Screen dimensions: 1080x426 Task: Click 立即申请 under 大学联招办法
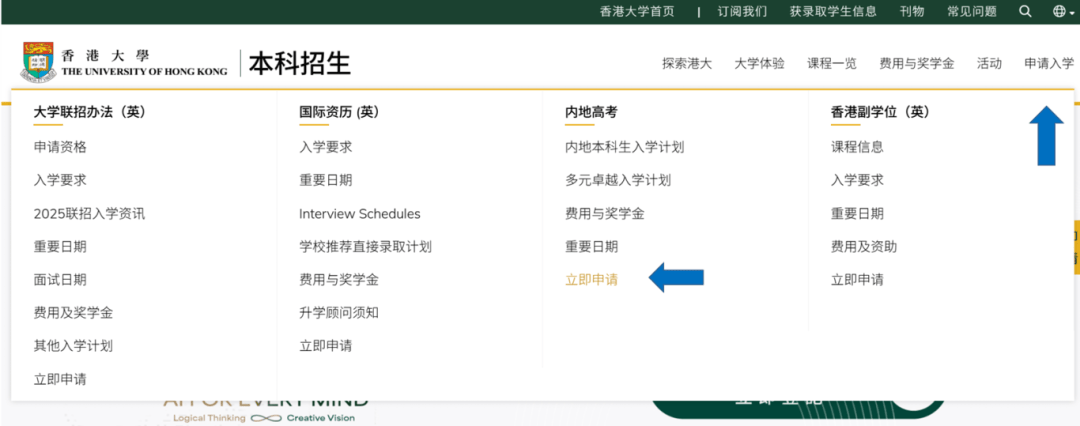60,379
